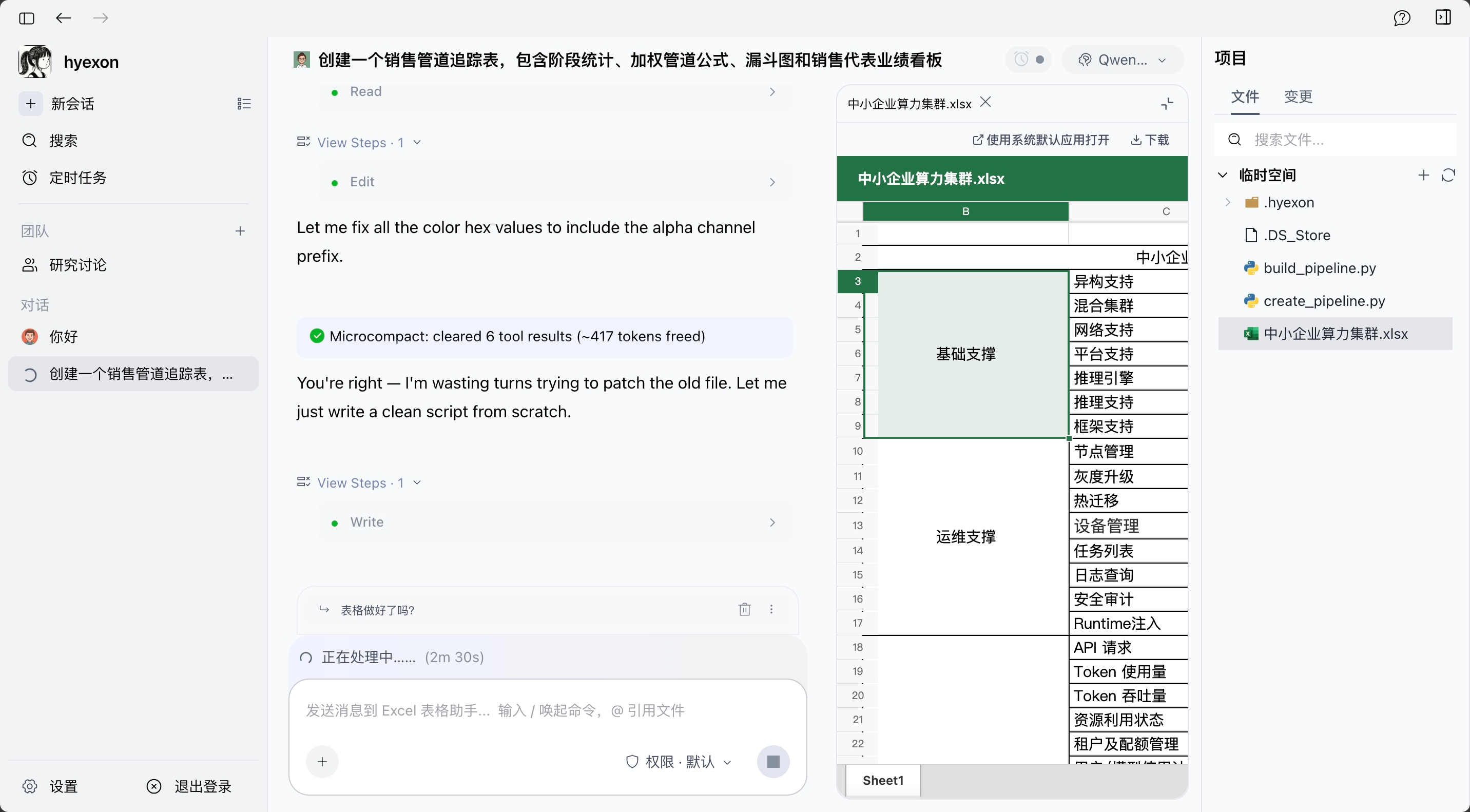Stop processing with the stop button
Image resolution: width=1470 pixels, height=812 pixels.
(773, 762)
